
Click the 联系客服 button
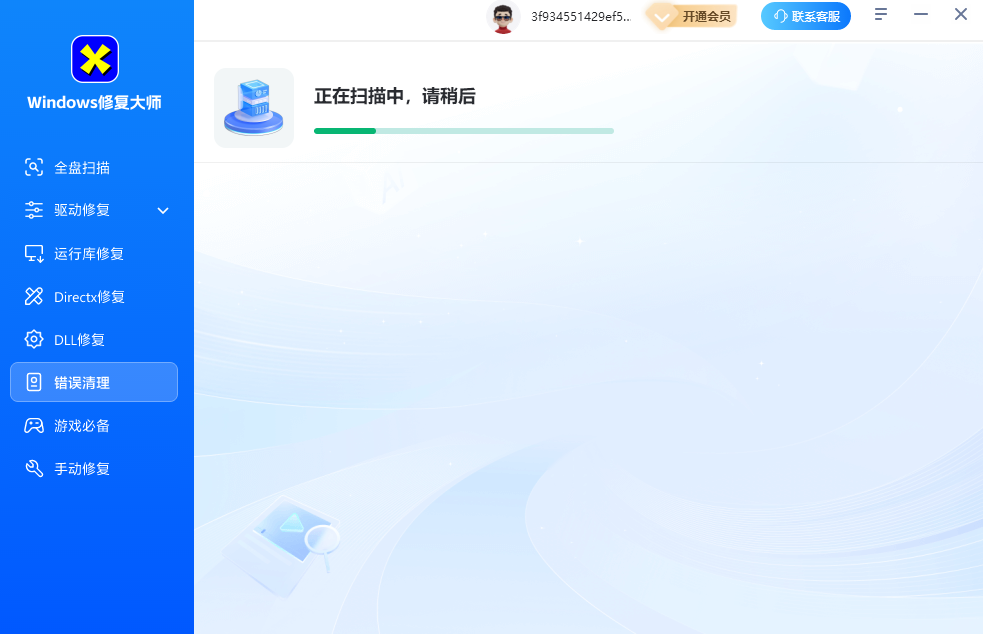[806, 16]
